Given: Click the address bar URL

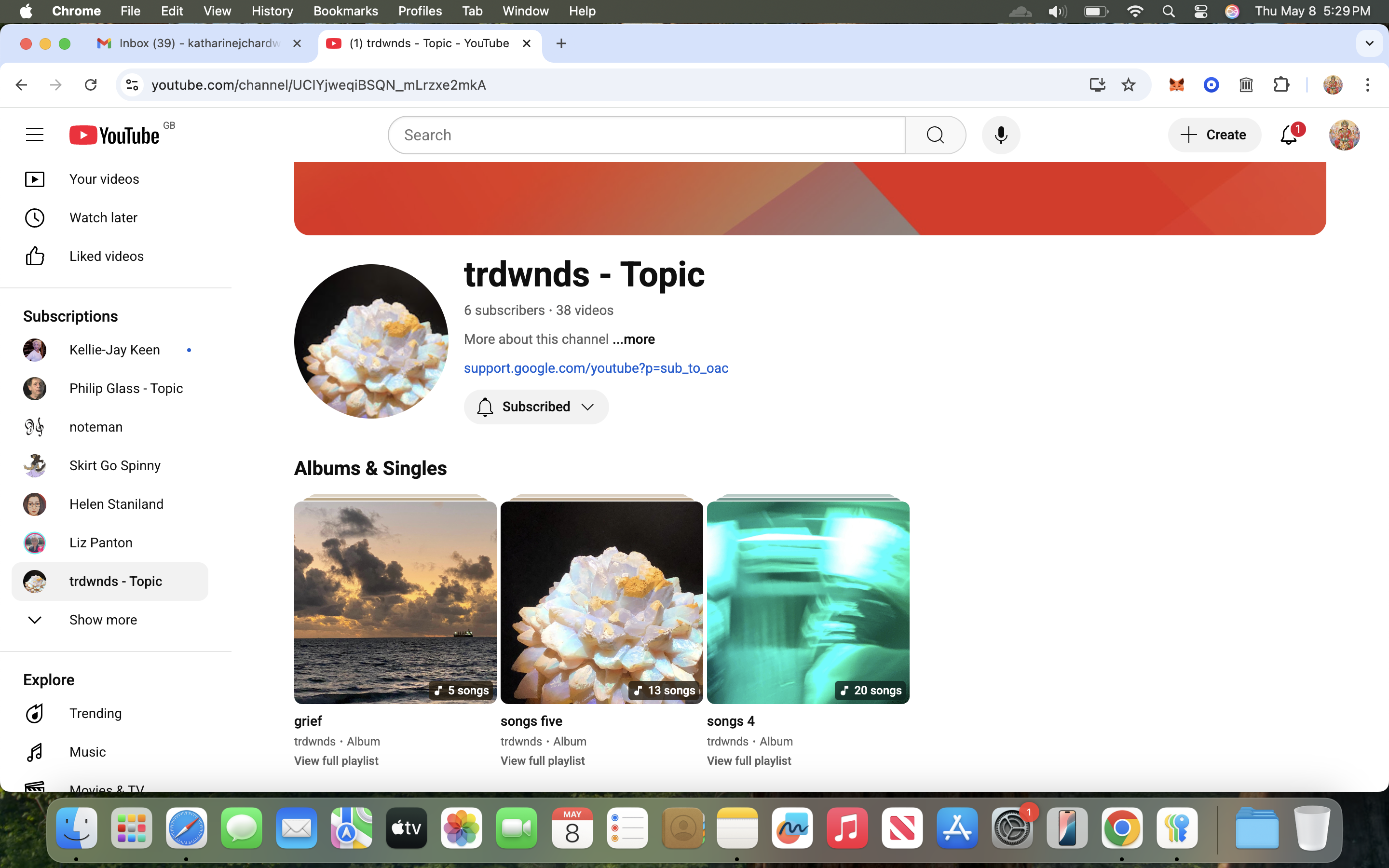Looking at the screenshot, I should click(x=318, y=85).
